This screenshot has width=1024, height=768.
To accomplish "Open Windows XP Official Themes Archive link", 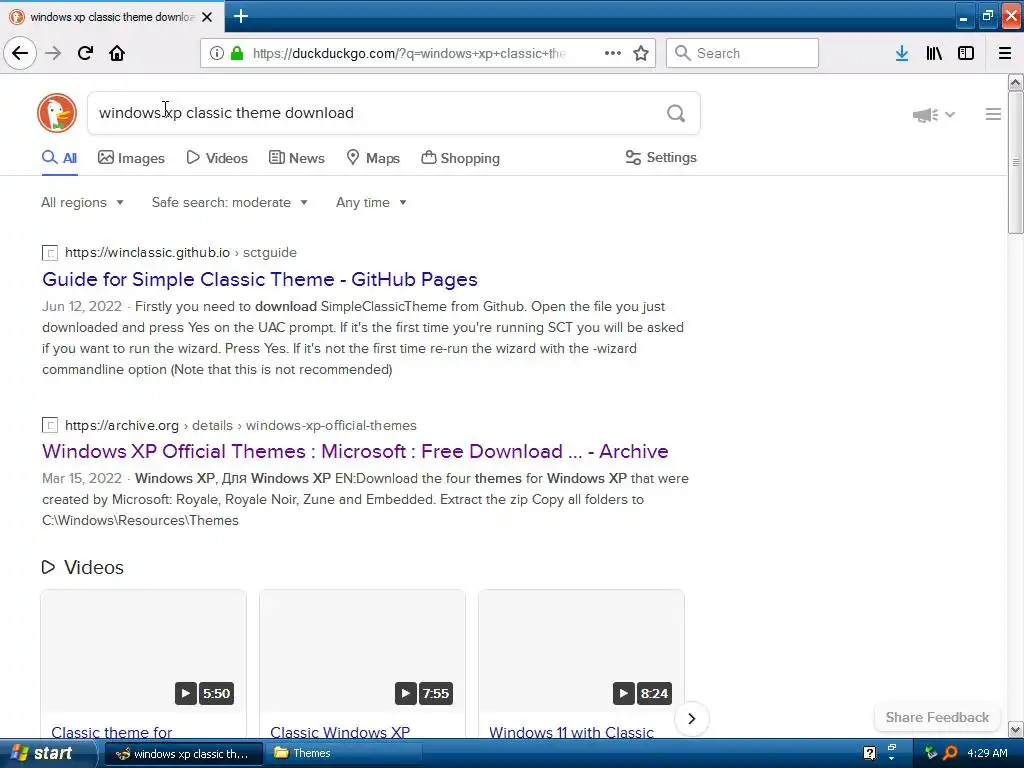I will pos(355,451).
